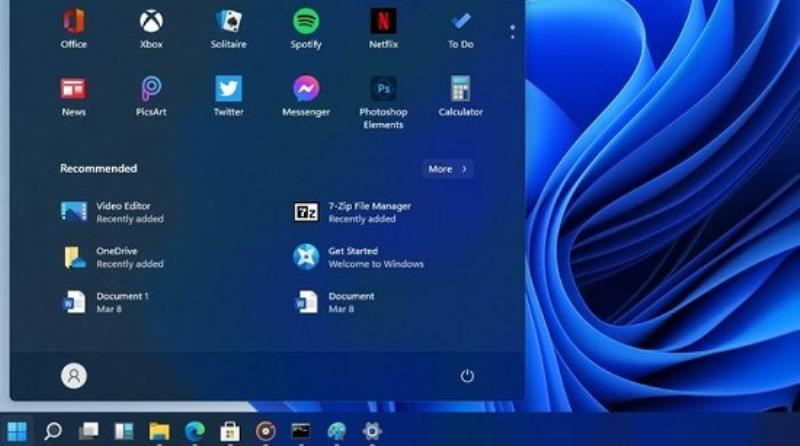
Task: Launch PicsArt
Action: click(151, 97)
